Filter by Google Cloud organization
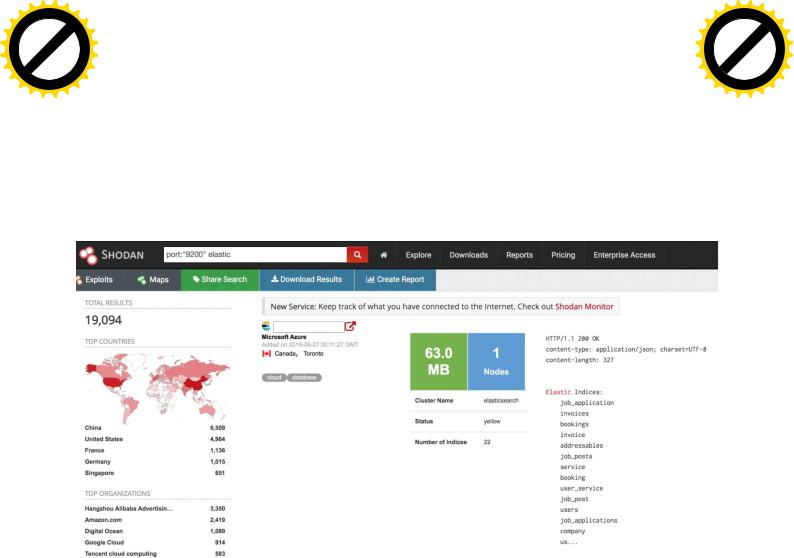794x558 pixels. 155,542
